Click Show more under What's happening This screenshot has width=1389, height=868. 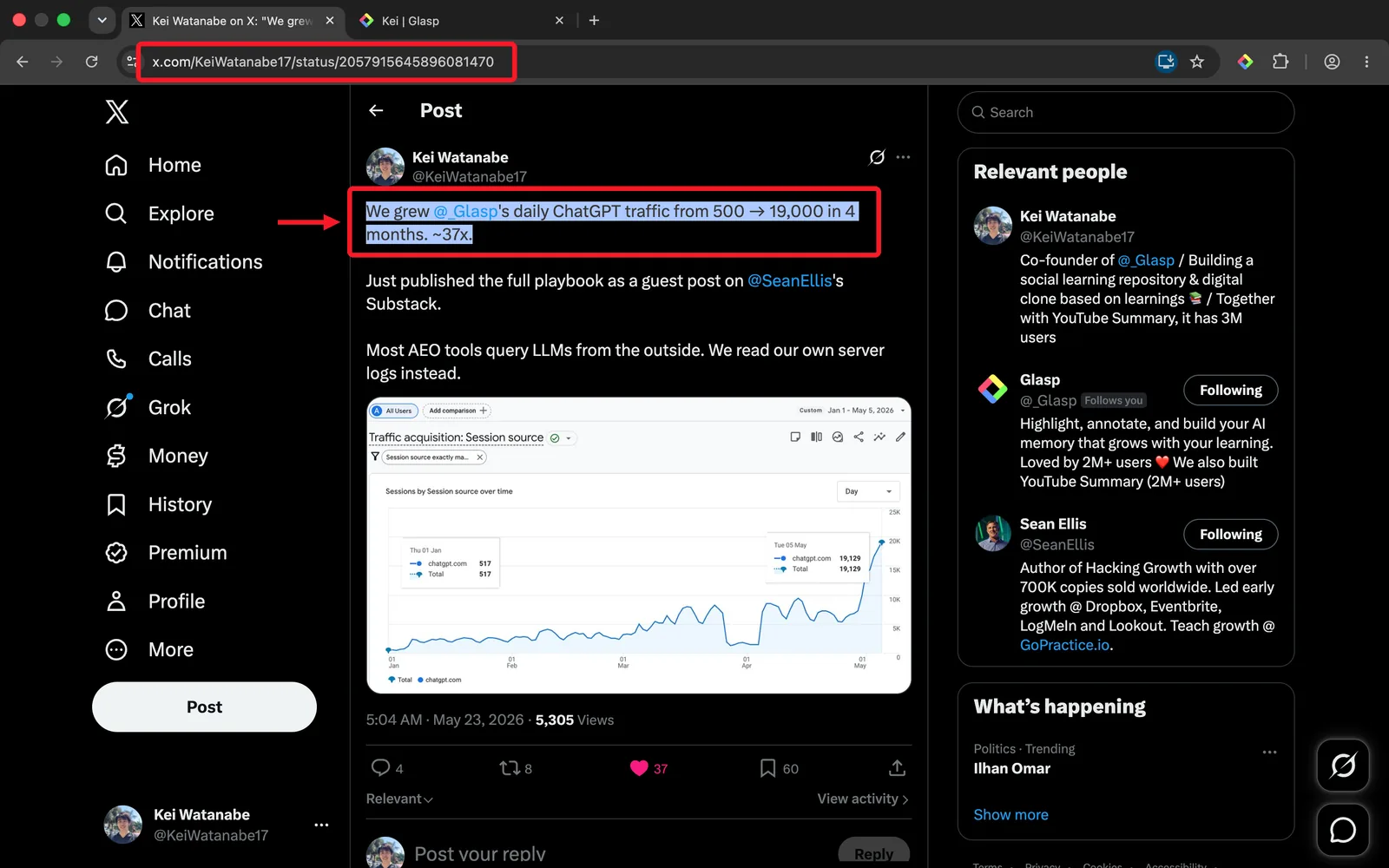[x=1010, y=814]
